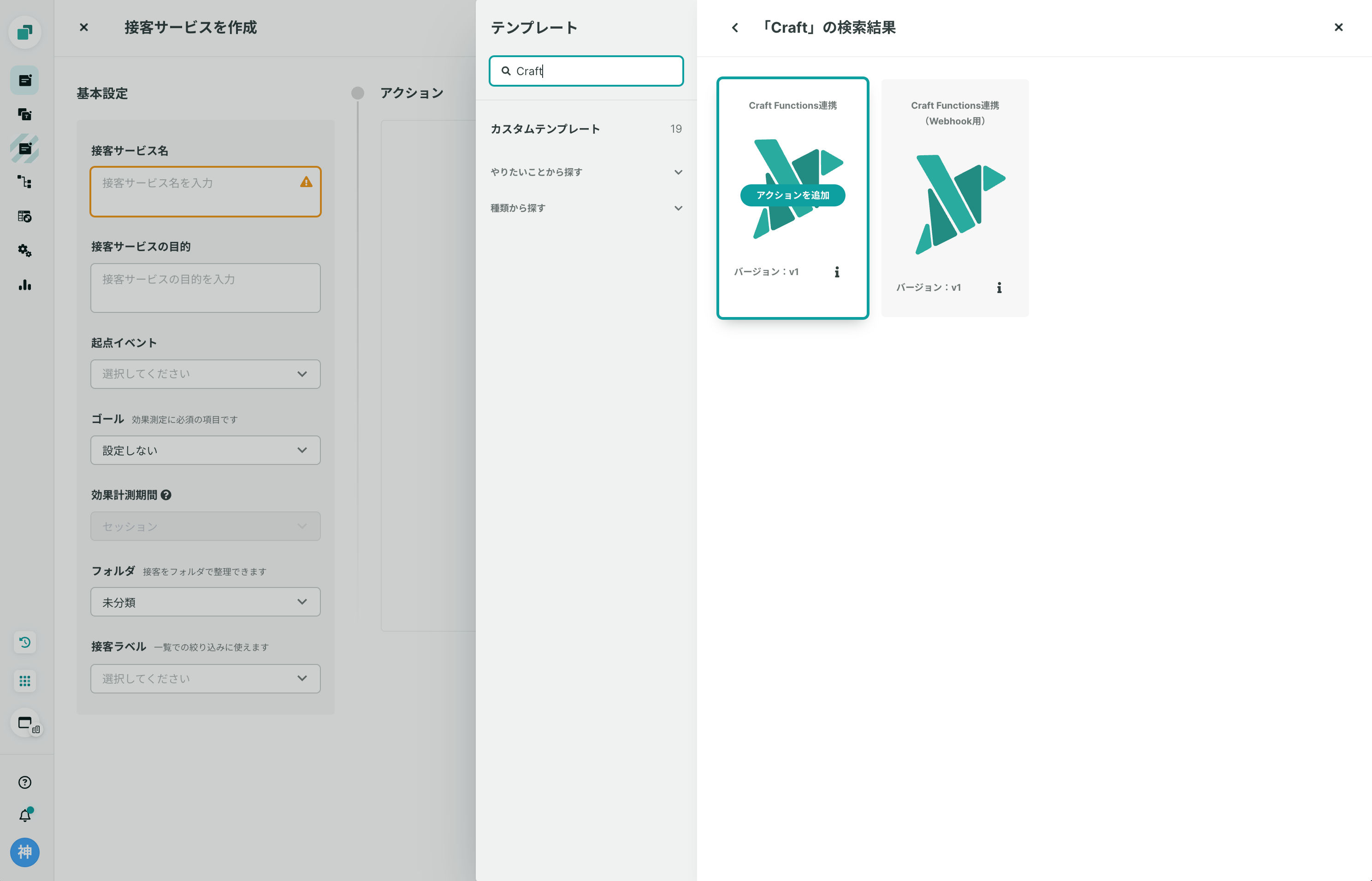1372x881 pixels.
Task: Open the history clock icon in sidebar
Action: point(24,642)
